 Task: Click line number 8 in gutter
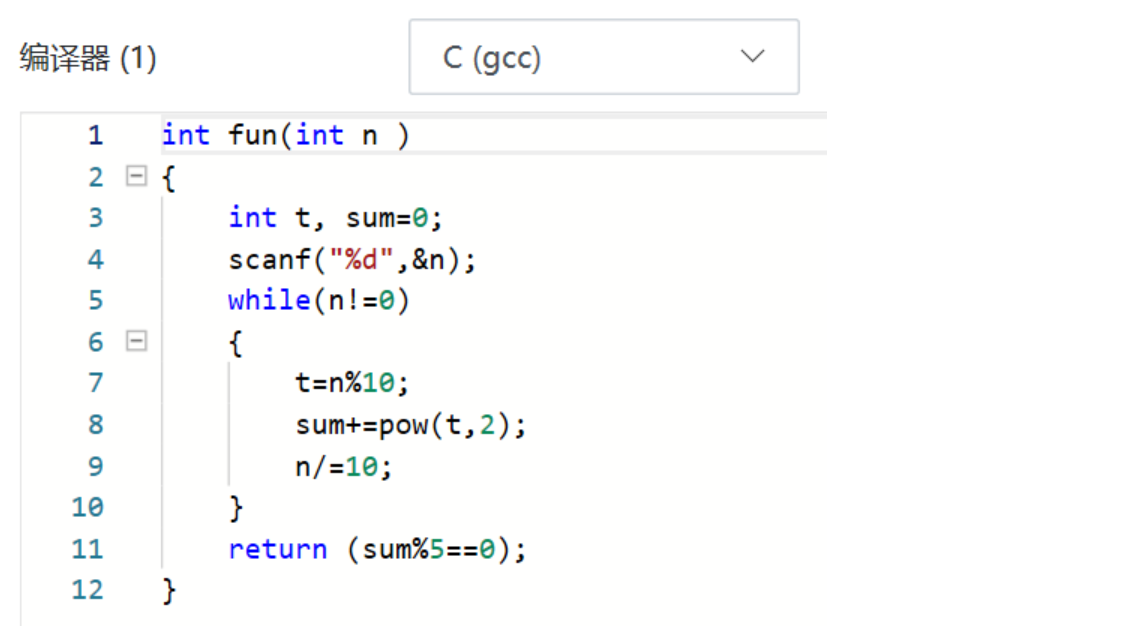click(96, 425)
